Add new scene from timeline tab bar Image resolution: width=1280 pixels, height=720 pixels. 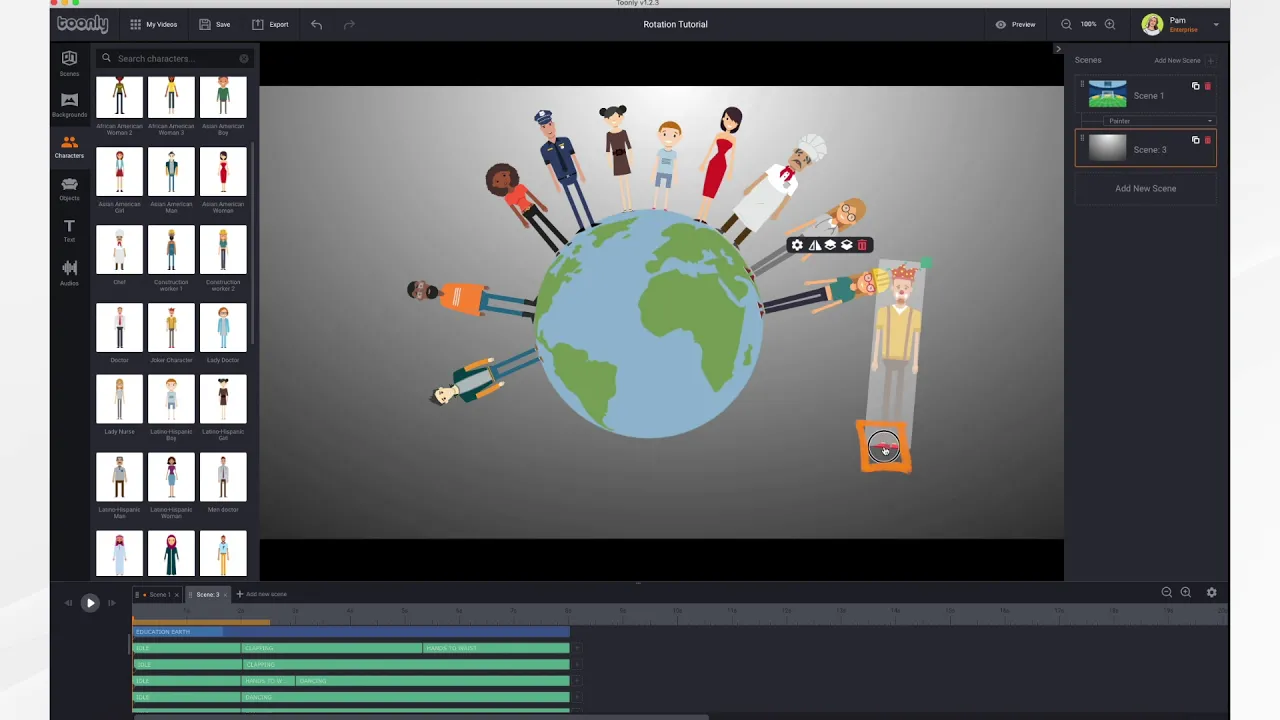coord(261,594)
